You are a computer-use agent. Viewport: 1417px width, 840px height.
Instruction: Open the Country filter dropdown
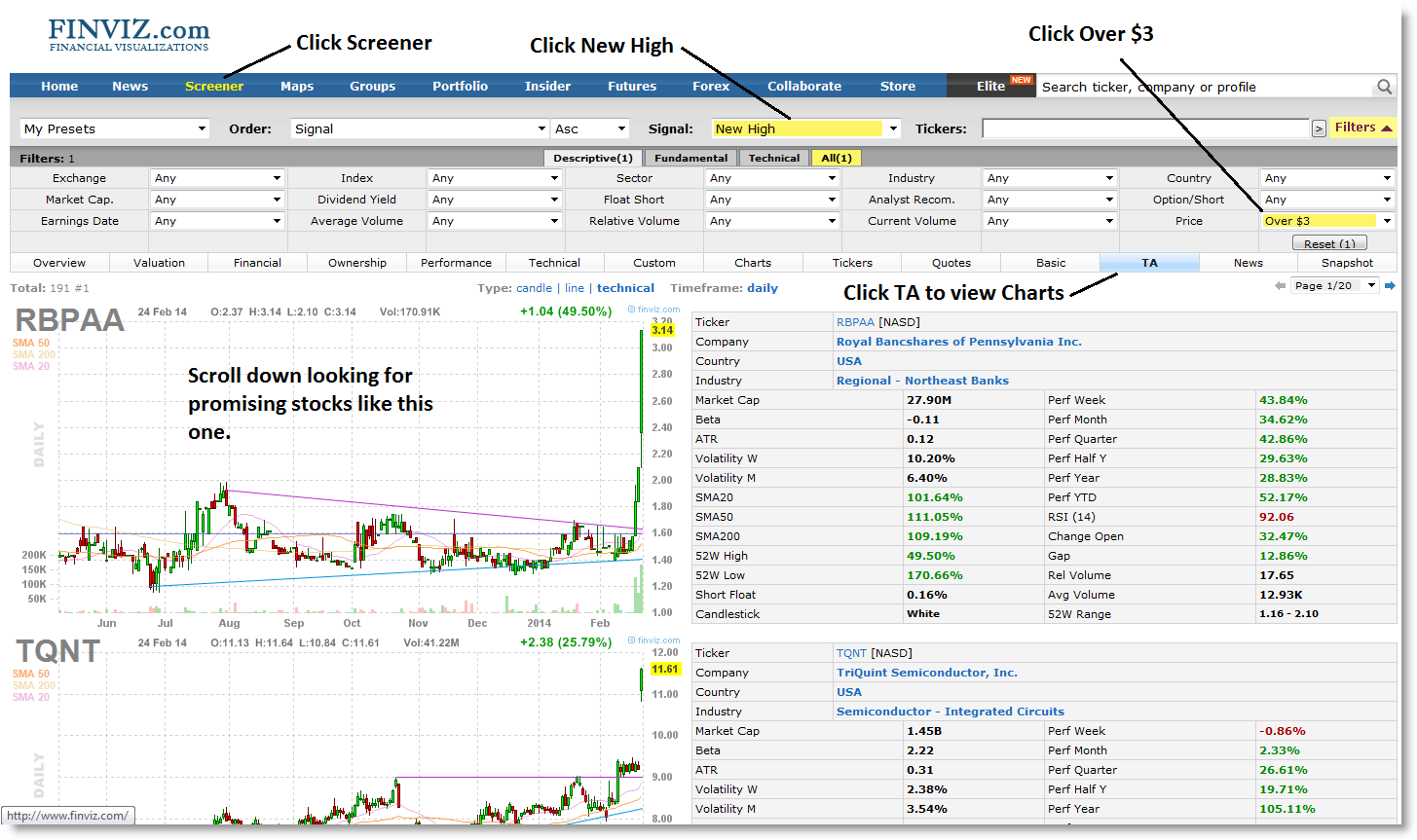[1327, 178]
